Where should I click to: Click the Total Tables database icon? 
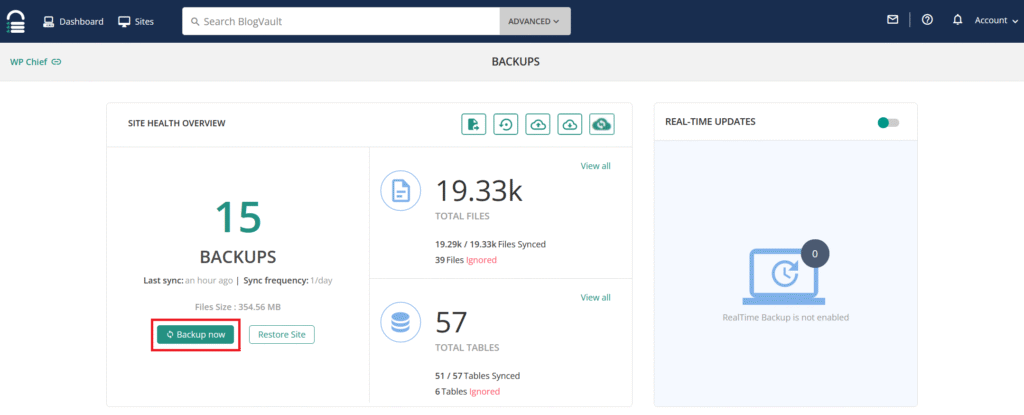pyautogui.click(x=400, y=322)
